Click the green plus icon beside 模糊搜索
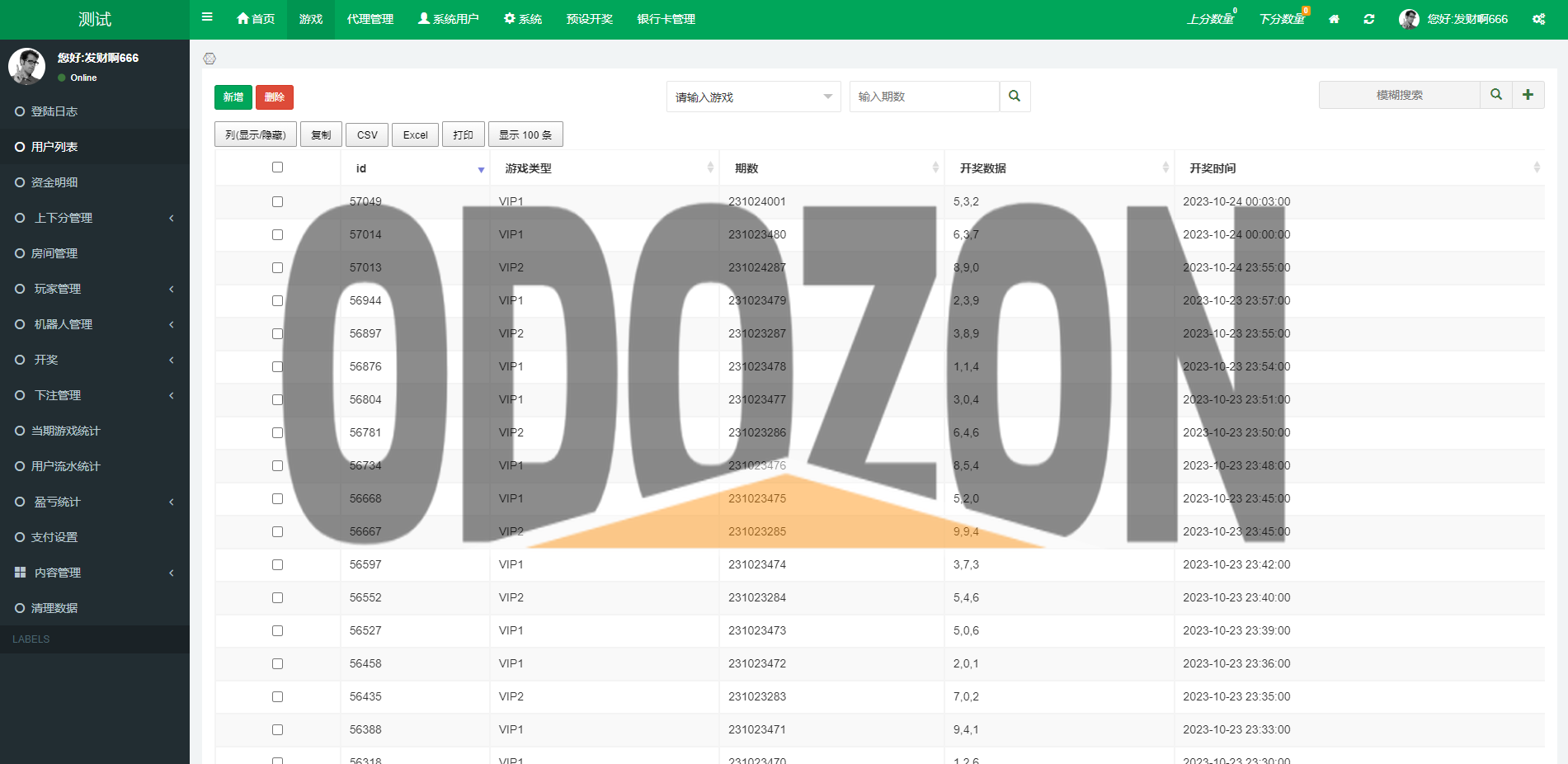 (x=1528, y=95)
